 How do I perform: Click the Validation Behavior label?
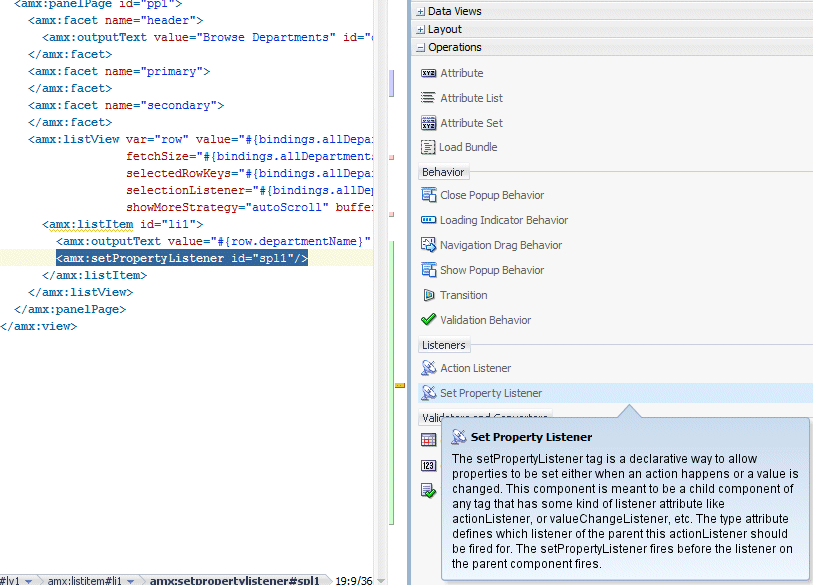coord(485,320)
